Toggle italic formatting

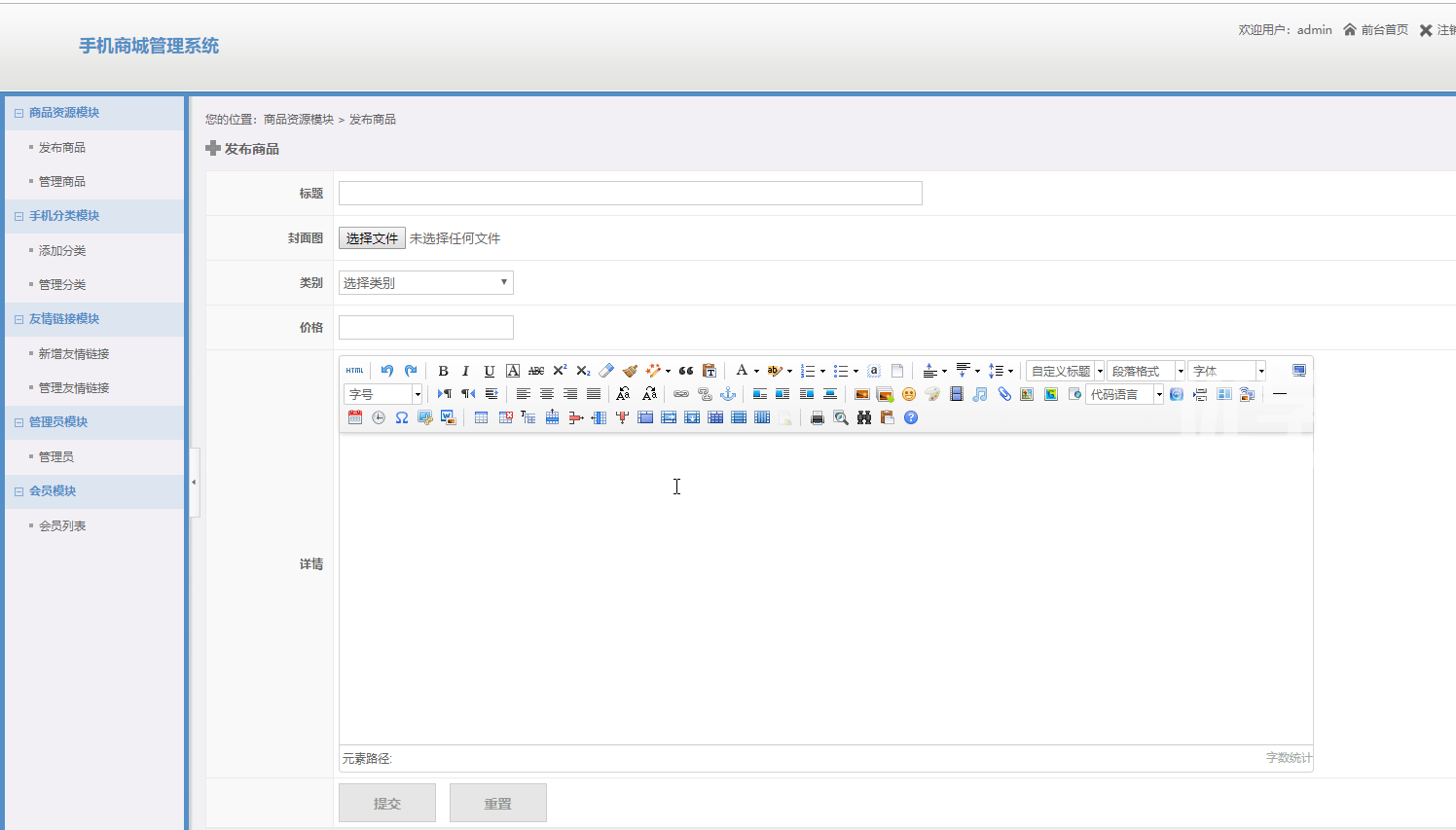(x=466, y=371)
